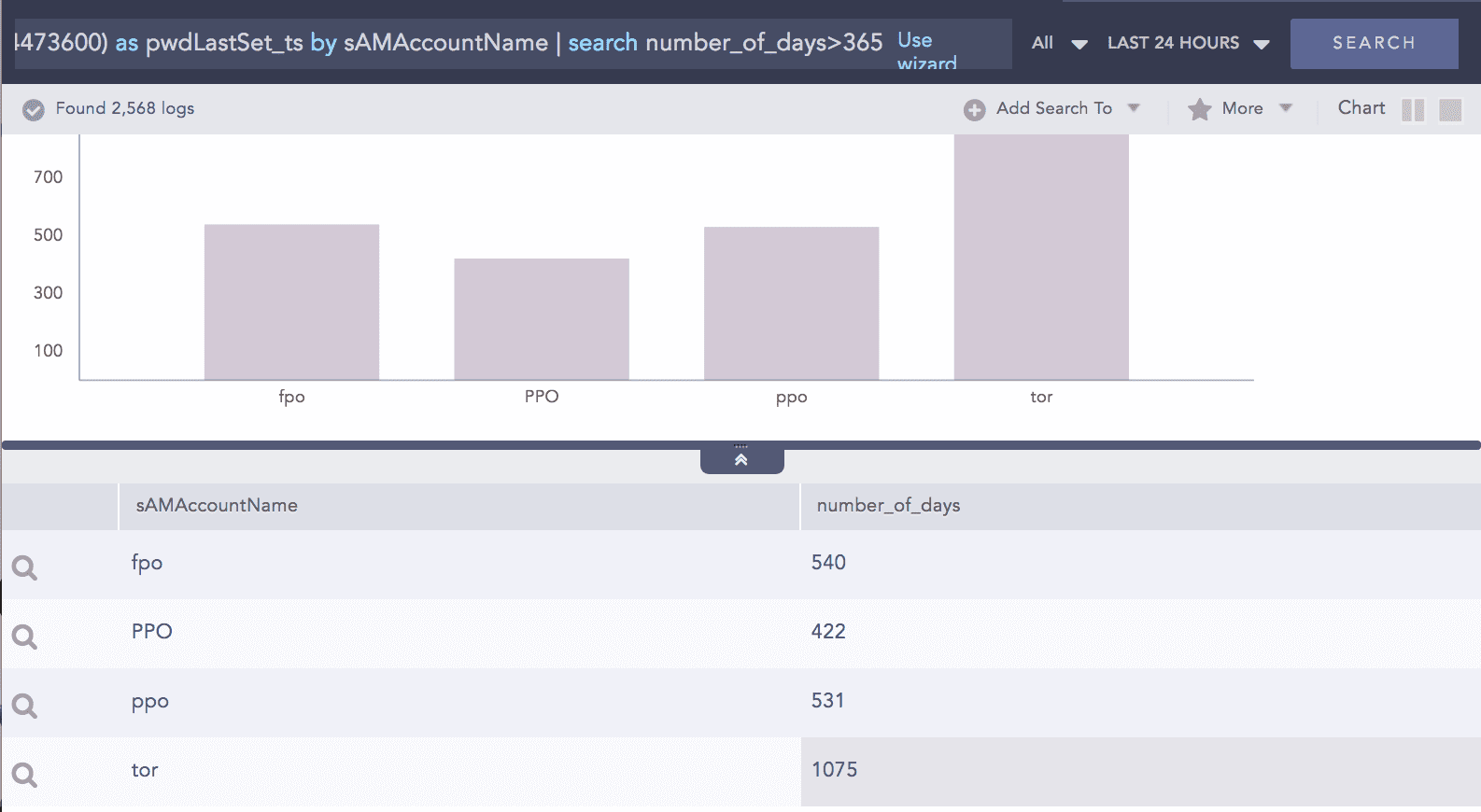Click the fpo bar in the chart

click(291, 301)
